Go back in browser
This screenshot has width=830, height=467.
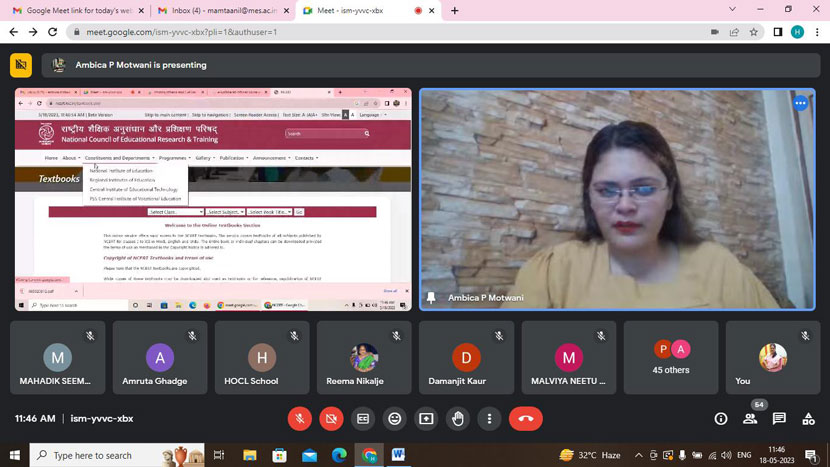(14, 32)
